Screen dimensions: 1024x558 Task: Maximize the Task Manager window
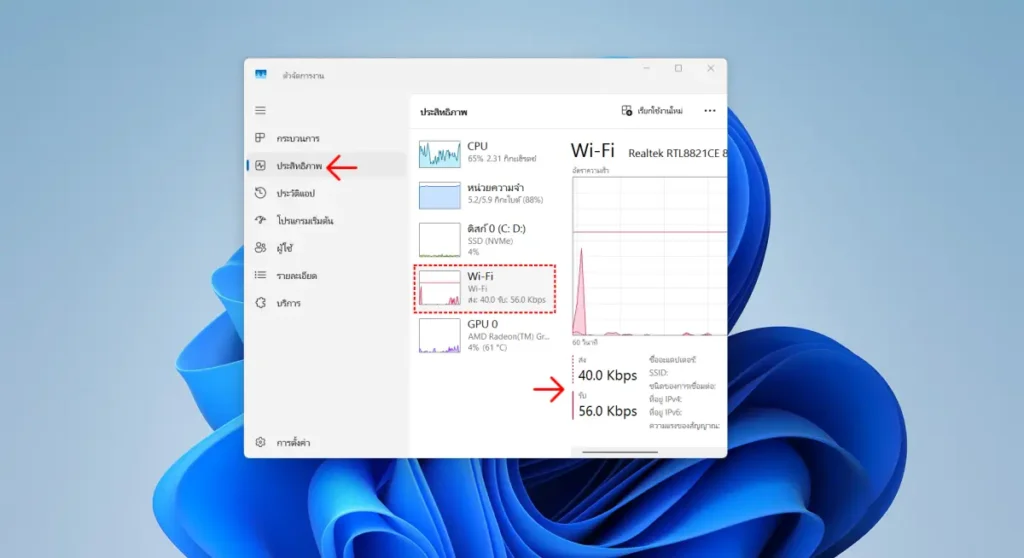(679, 68)
